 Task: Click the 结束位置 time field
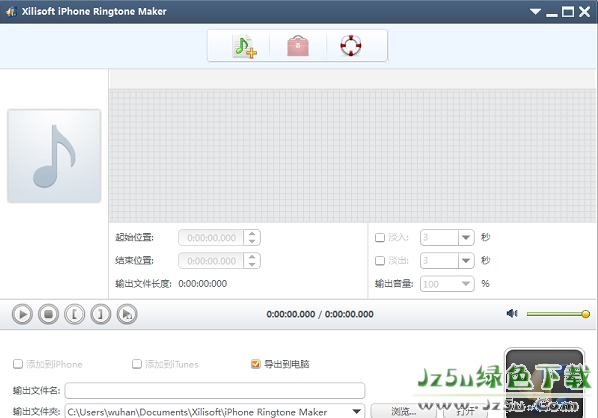point(211,261)
